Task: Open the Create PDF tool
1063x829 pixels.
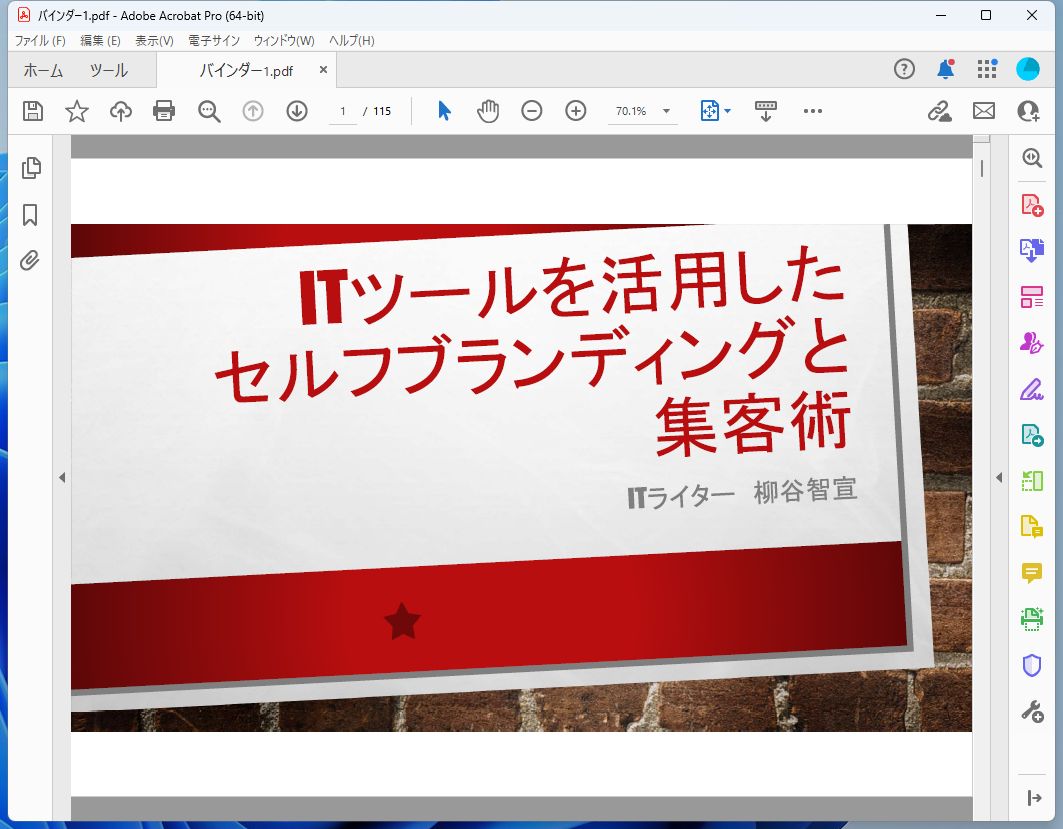Action: pos(1030,204)
